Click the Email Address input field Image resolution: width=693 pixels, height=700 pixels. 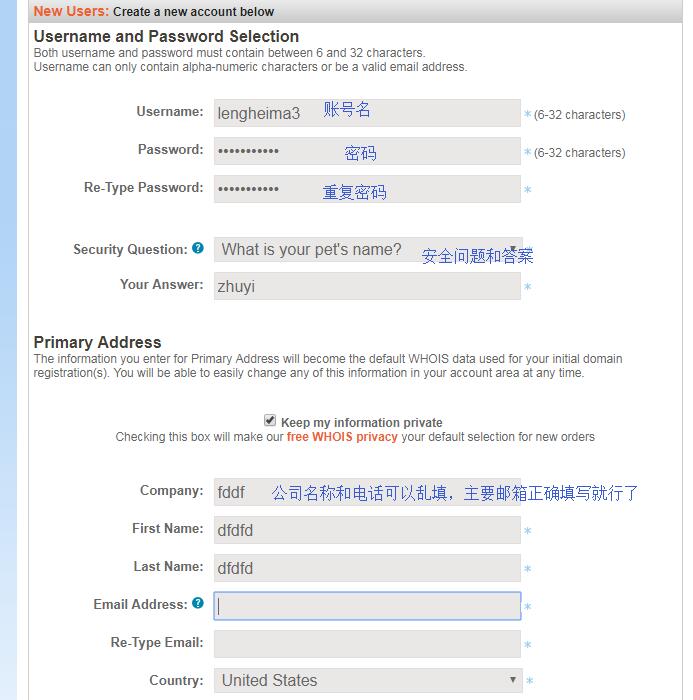pos(367,605)
